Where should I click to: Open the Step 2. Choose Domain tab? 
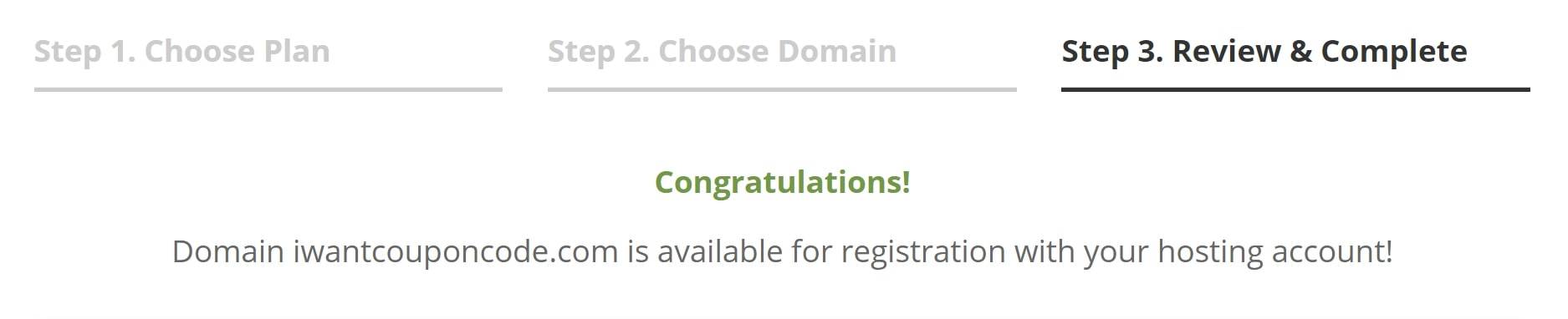coord(723,52)
